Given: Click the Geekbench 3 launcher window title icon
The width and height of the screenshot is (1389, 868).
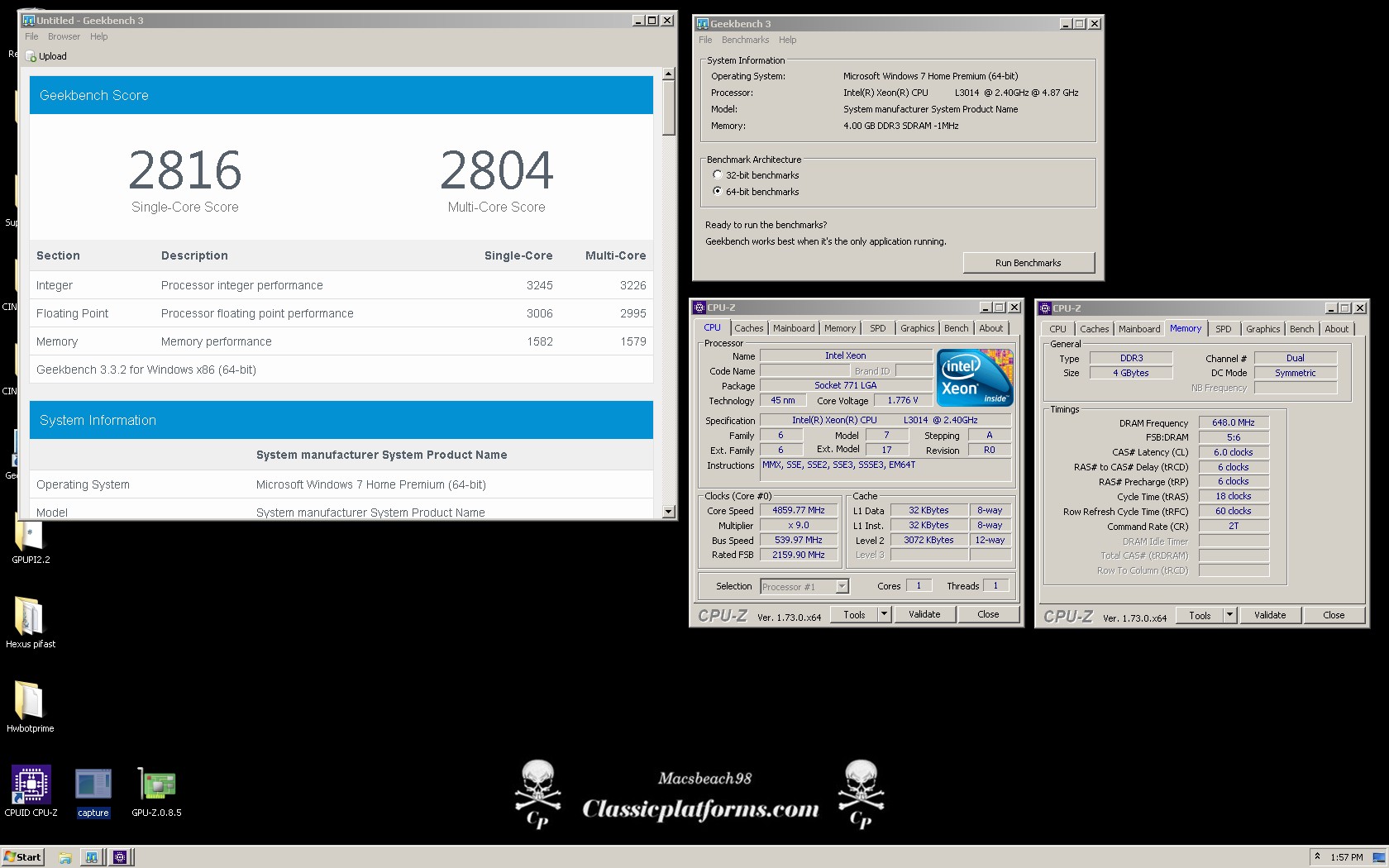Looking at the screenshot, I should tap(703, 24).
